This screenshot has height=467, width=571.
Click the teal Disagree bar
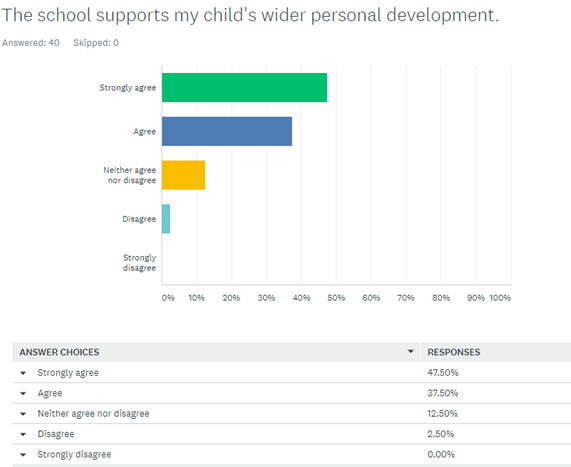tap(166, 219)
